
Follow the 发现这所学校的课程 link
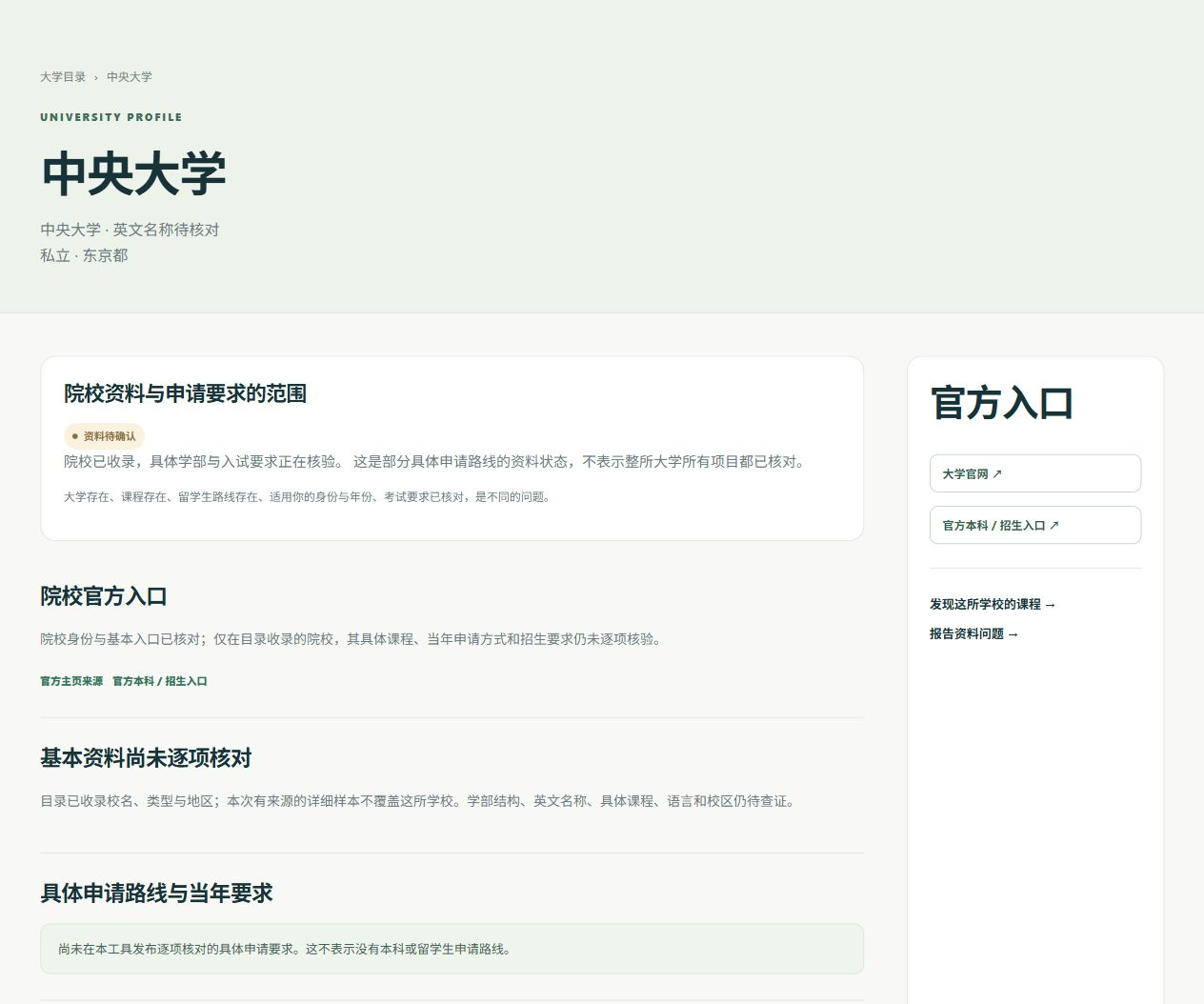pos(993,604)
